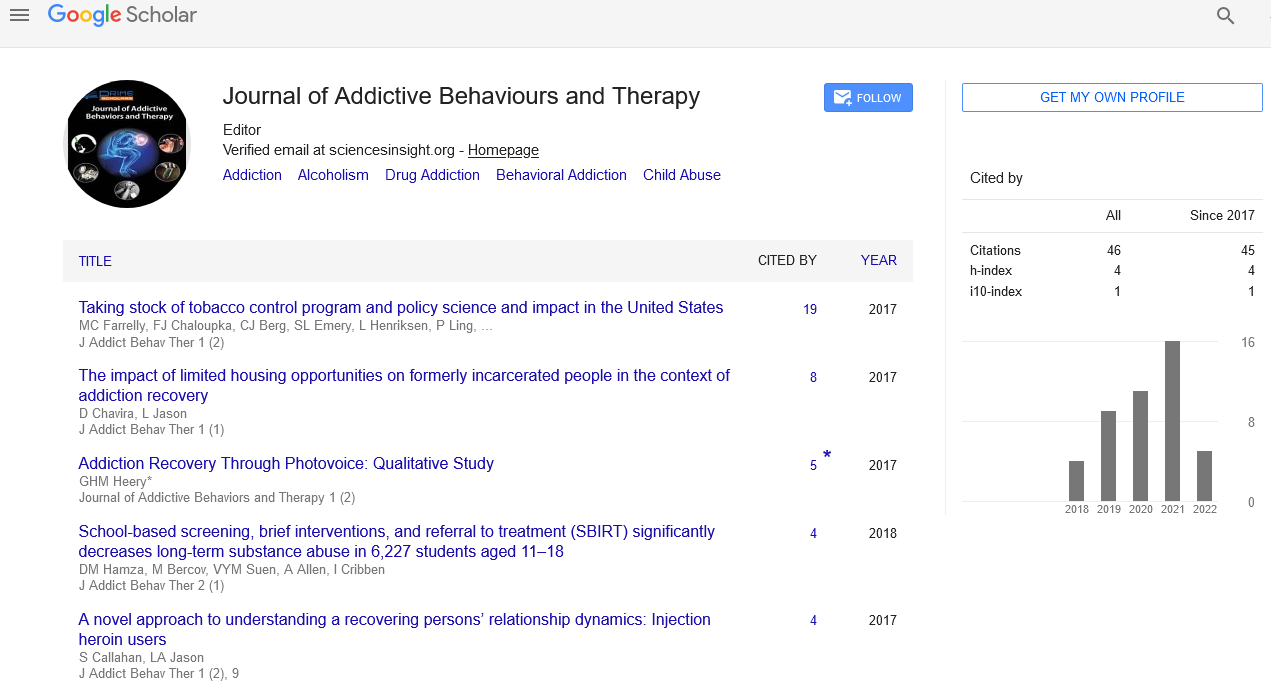1271x685 pixels.
Task: Click the Follow button
Action: click(868, 98)
